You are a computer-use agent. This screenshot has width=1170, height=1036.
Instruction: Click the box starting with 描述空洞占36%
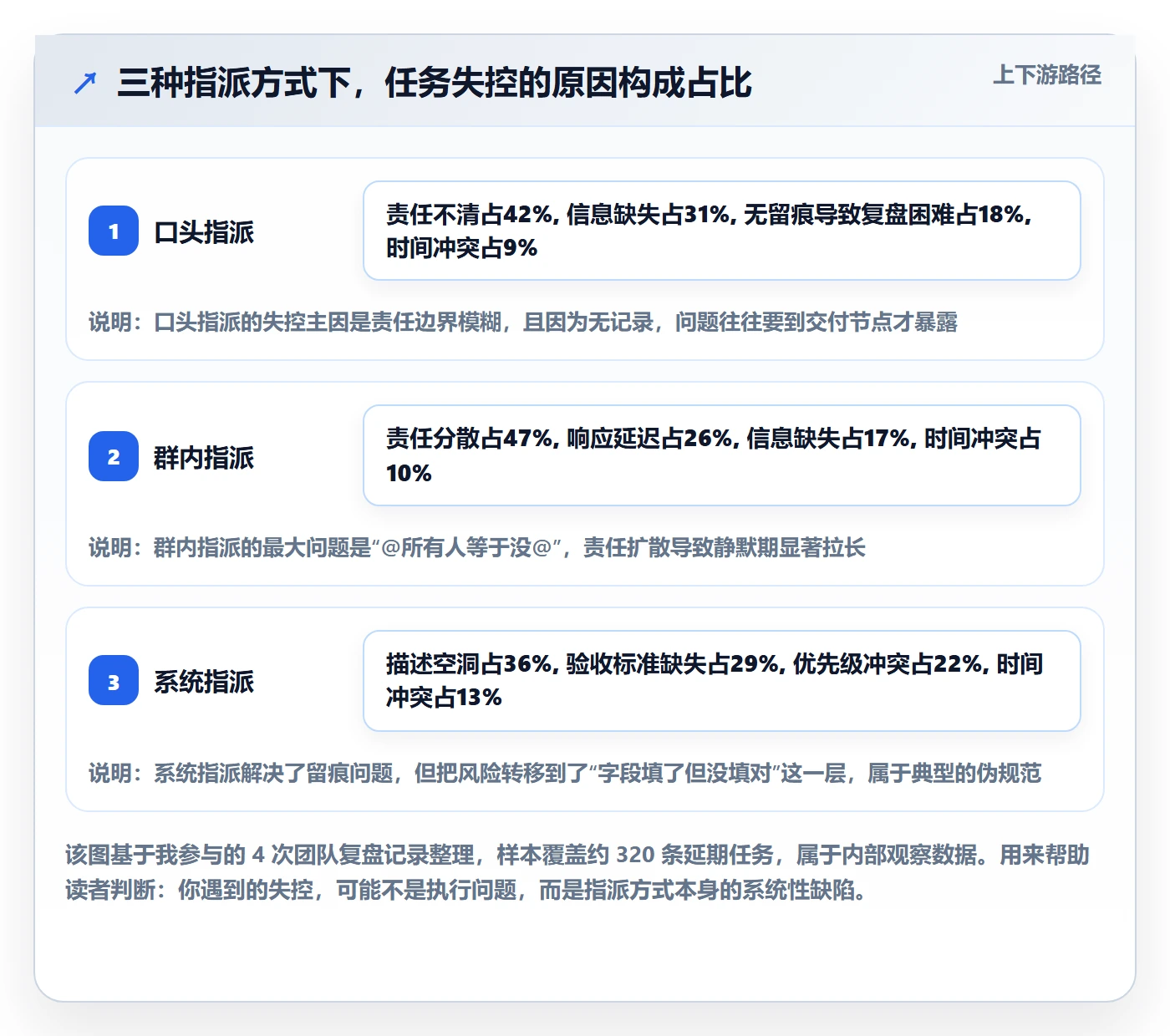click(722, 681)
